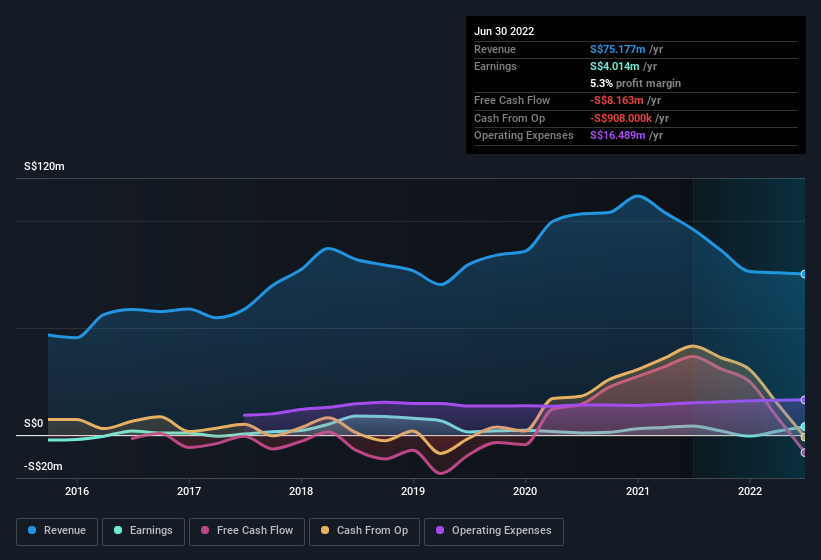Click the 5.3% profit margin text

pyautogui.click(x=635, y=83)
